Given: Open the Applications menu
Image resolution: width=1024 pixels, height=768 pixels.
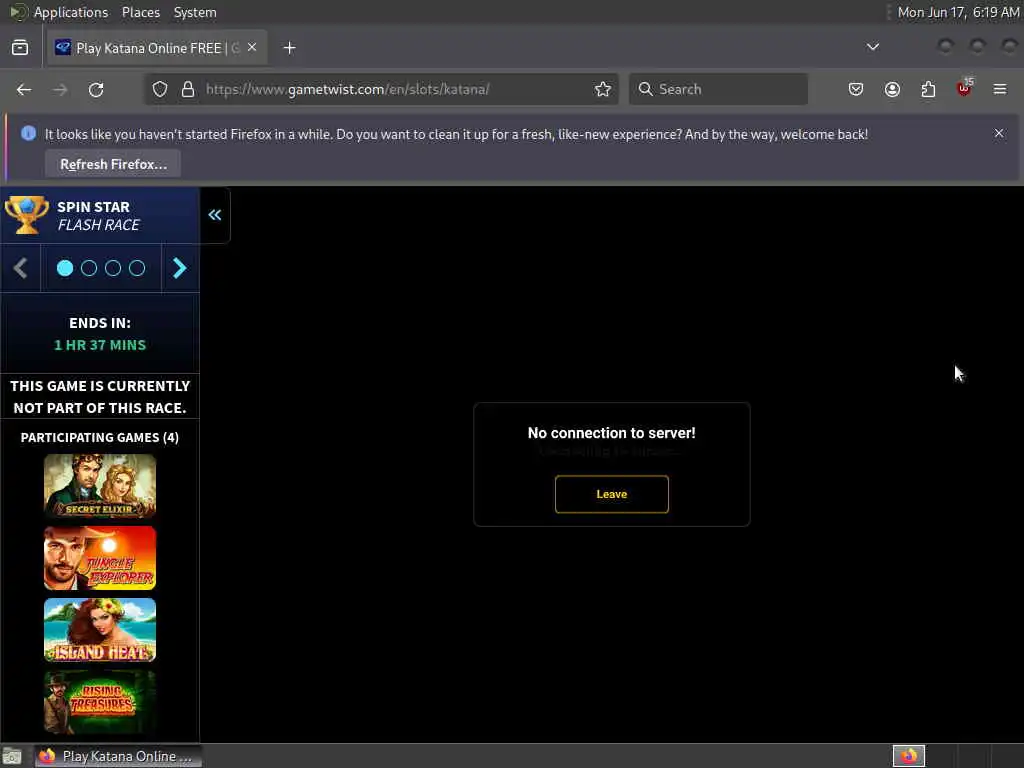Looking at the screenshot, I should click(x=71, y=12).
